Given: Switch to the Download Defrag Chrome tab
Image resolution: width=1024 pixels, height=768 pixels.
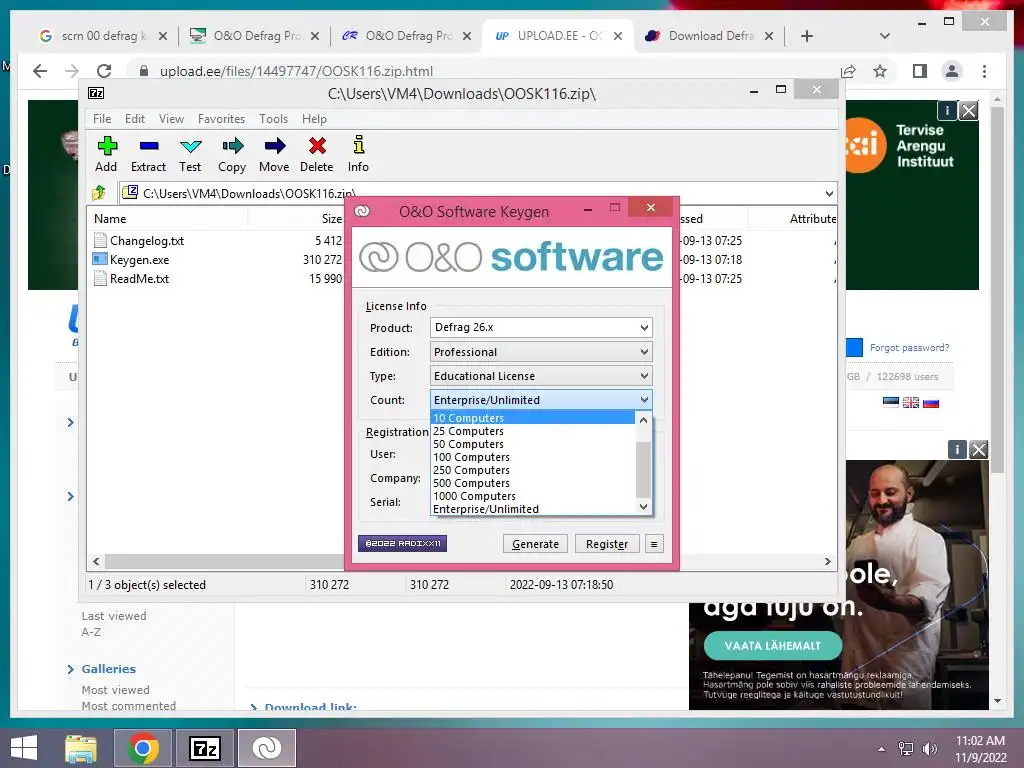Looking at the screenshot, I should point(710,36).
